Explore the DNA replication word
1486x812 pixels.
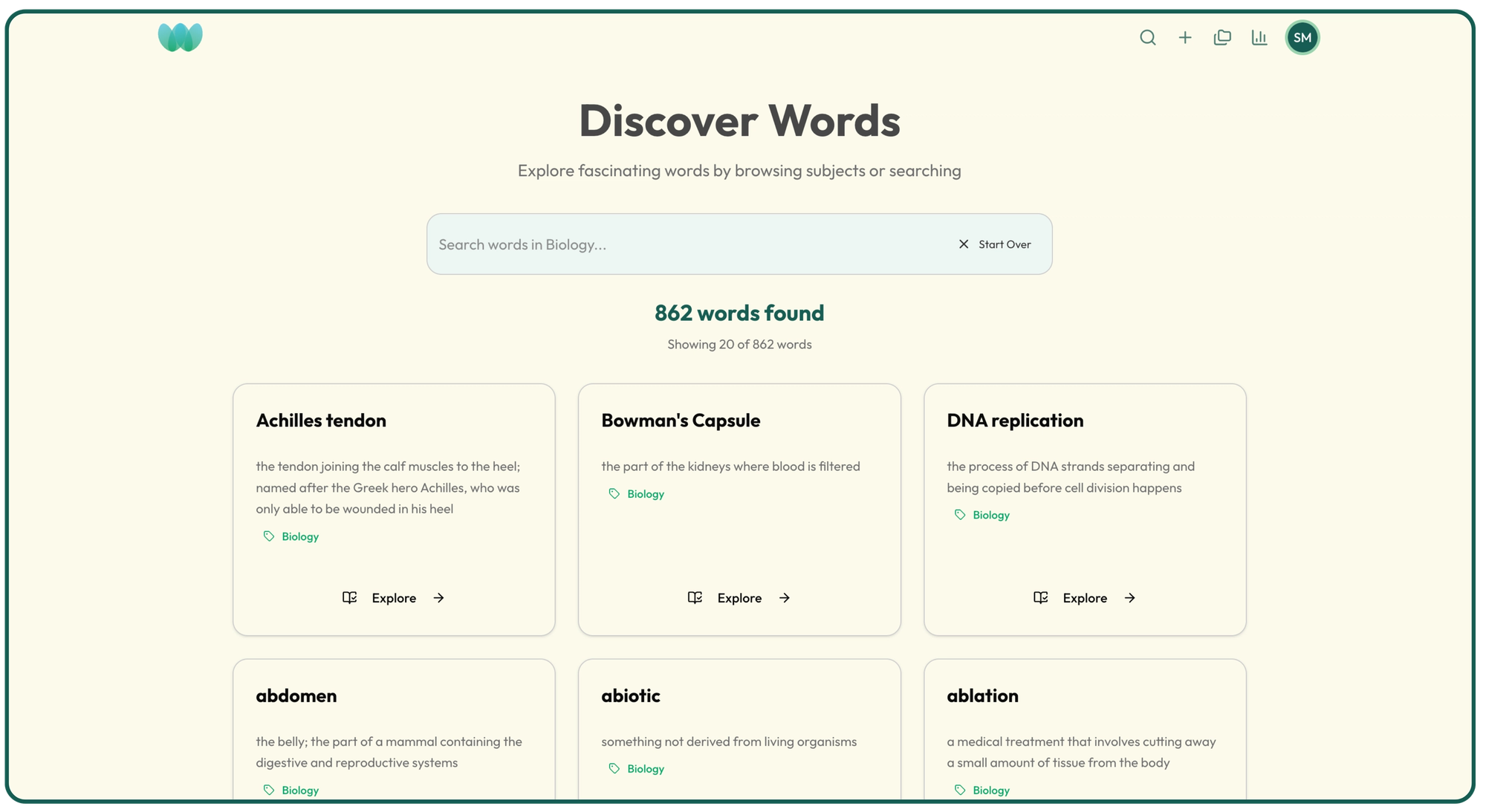pos(1085,598)
